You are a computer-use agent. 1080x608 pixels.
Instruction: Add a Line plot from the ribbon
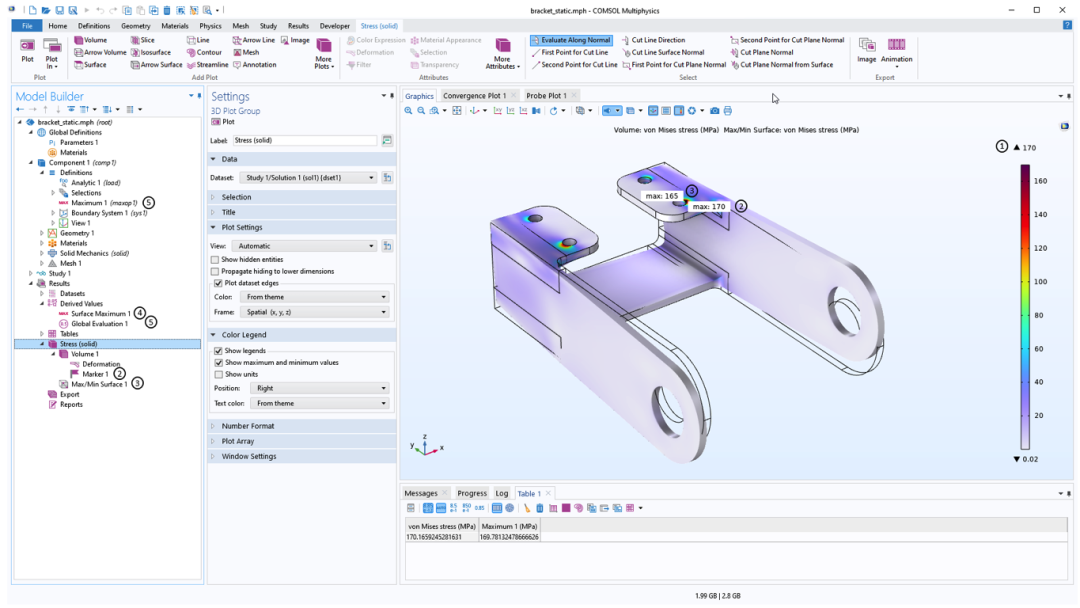coord(198,40)
